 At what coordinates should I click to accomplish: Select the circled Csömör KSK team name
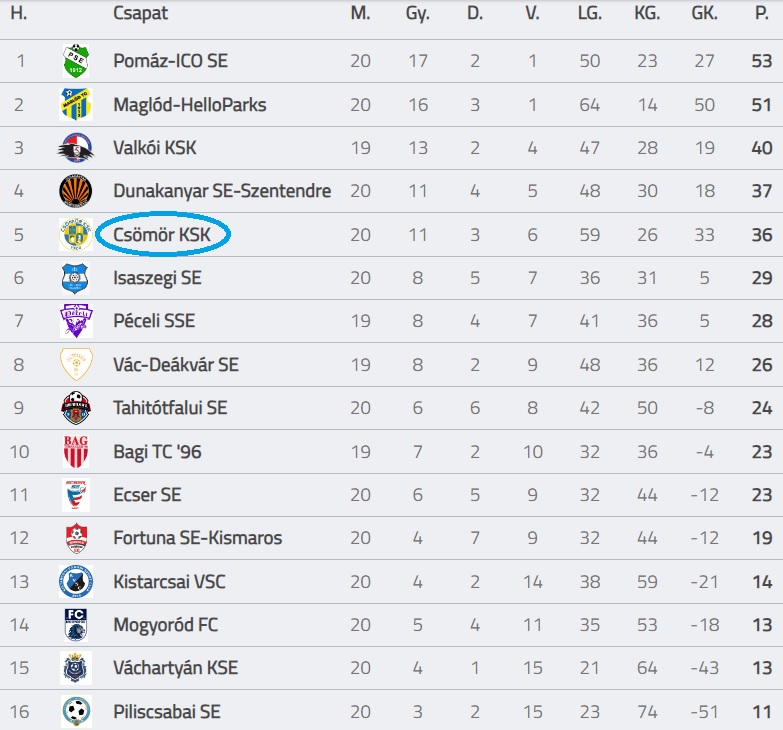162,235
